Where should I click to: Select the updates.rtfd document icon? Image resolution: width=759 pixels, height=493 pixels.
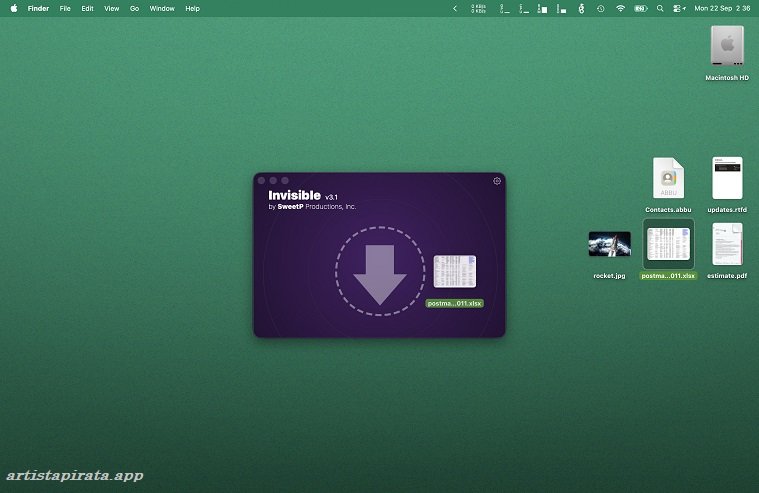click(727, 179)
